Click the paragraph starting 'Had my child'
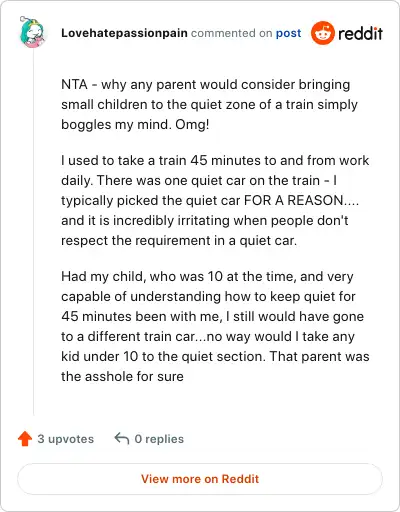Viewport: 400px width, 512px height. tap(215, 326)
